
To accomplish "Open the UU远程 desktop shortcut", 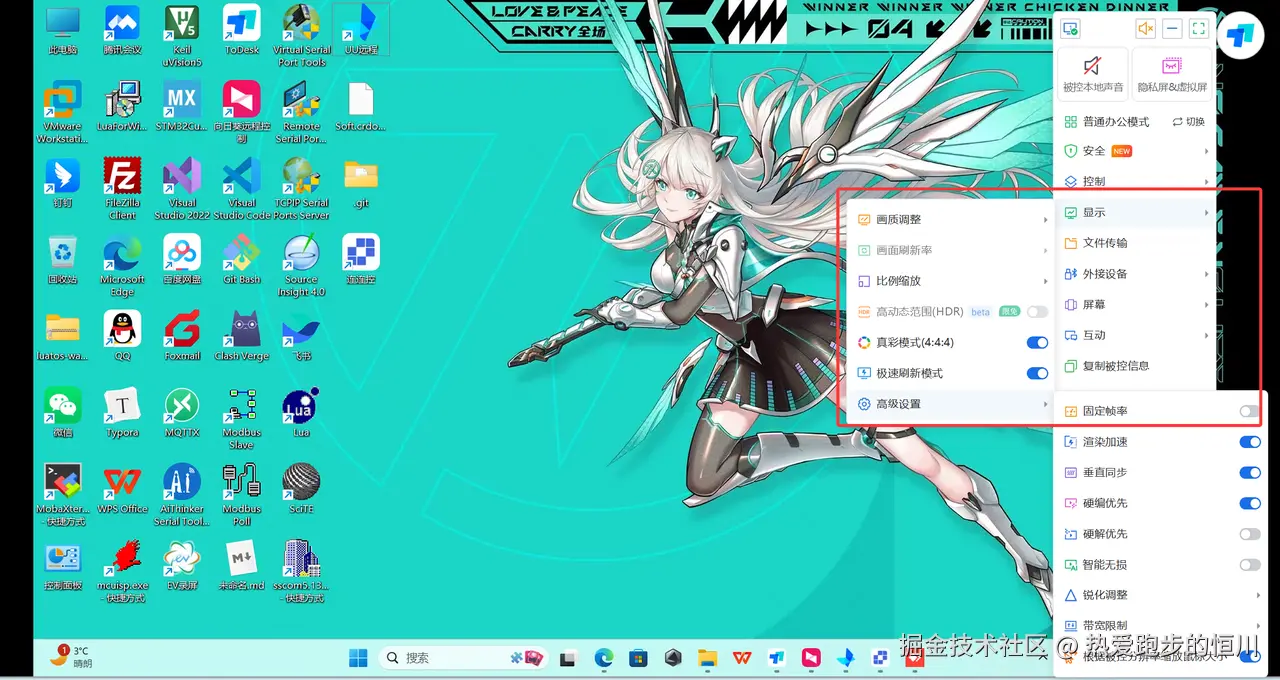I will point(361,29).
